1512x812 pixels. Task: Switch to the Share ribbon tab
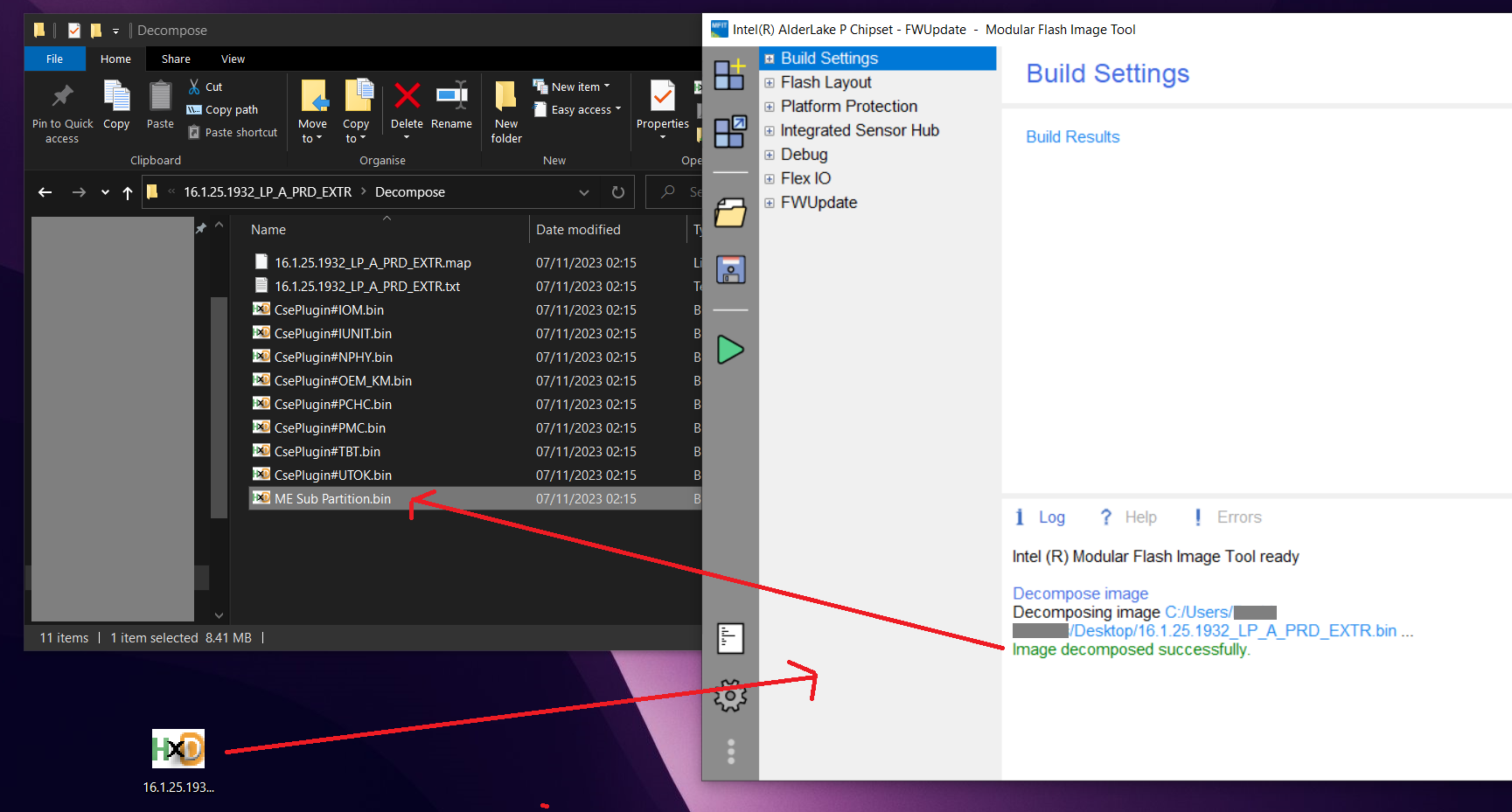(176, 59)
